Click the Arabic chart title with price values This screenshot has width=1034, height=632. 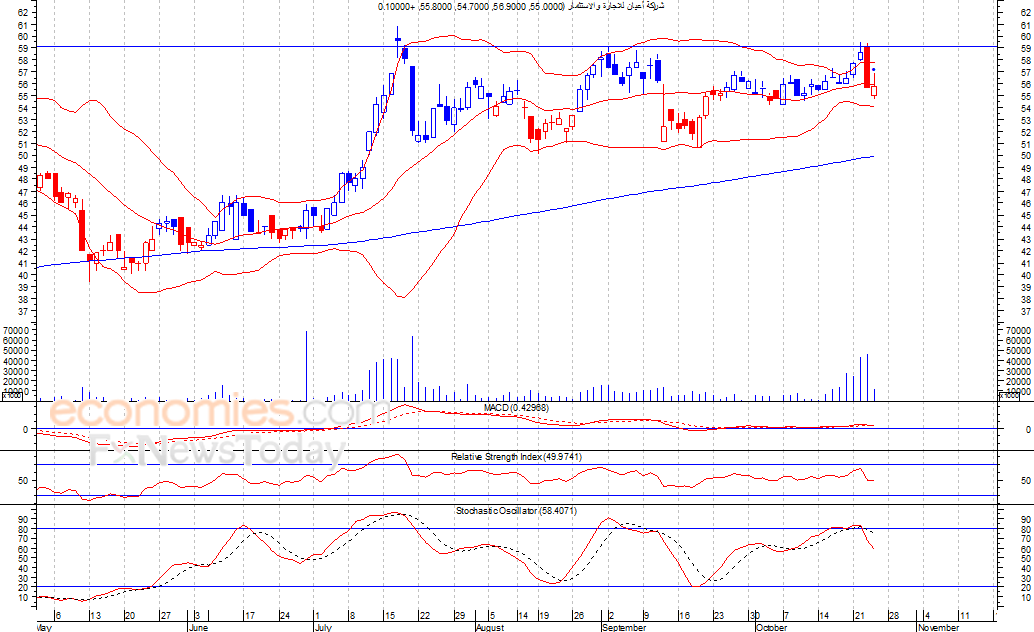click(x=521, y=6)
